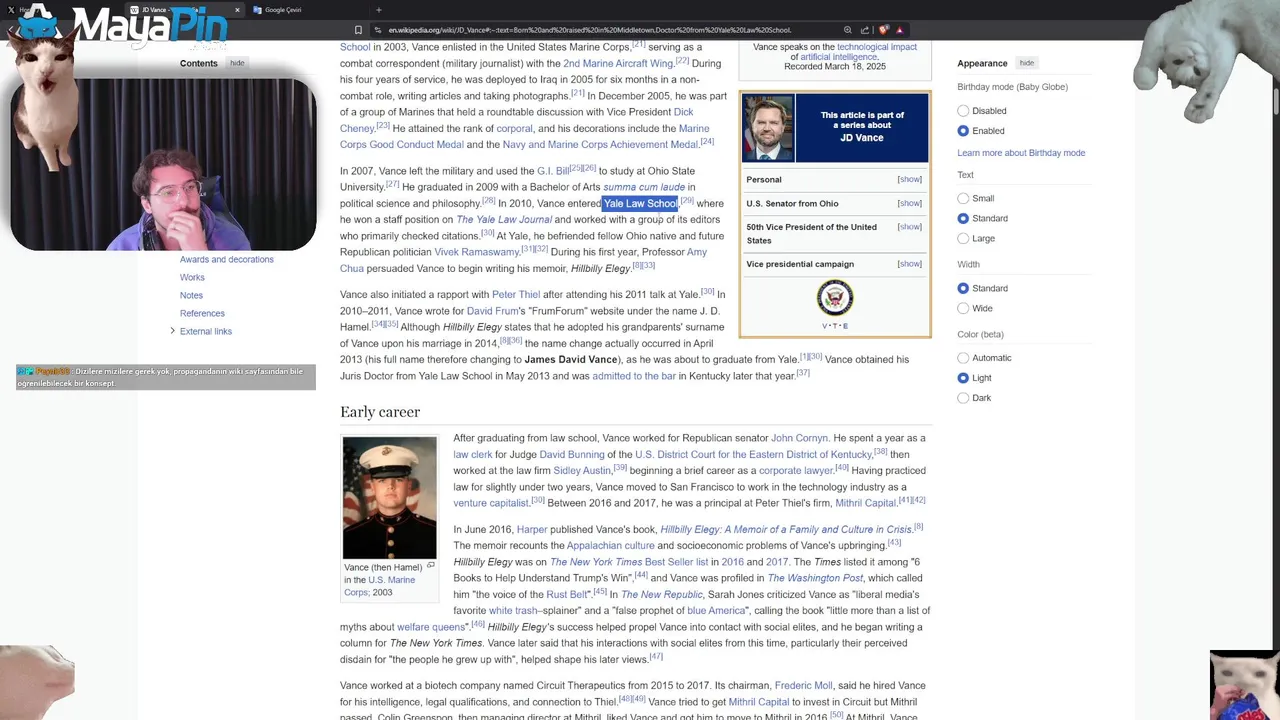Screen dimensions: 1280x720
Task: Select the Enabled birthday mode option
Action: (963, 131)
